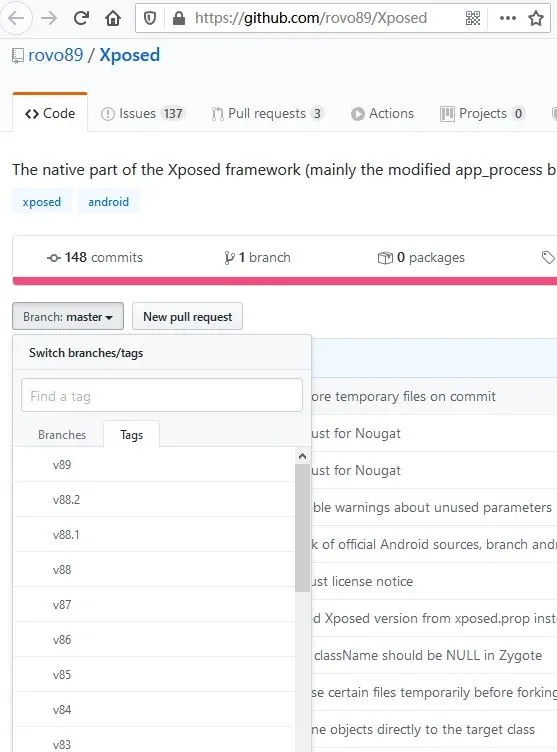View 1 branch list
The image size is (557, 752).
pos(257,258)
